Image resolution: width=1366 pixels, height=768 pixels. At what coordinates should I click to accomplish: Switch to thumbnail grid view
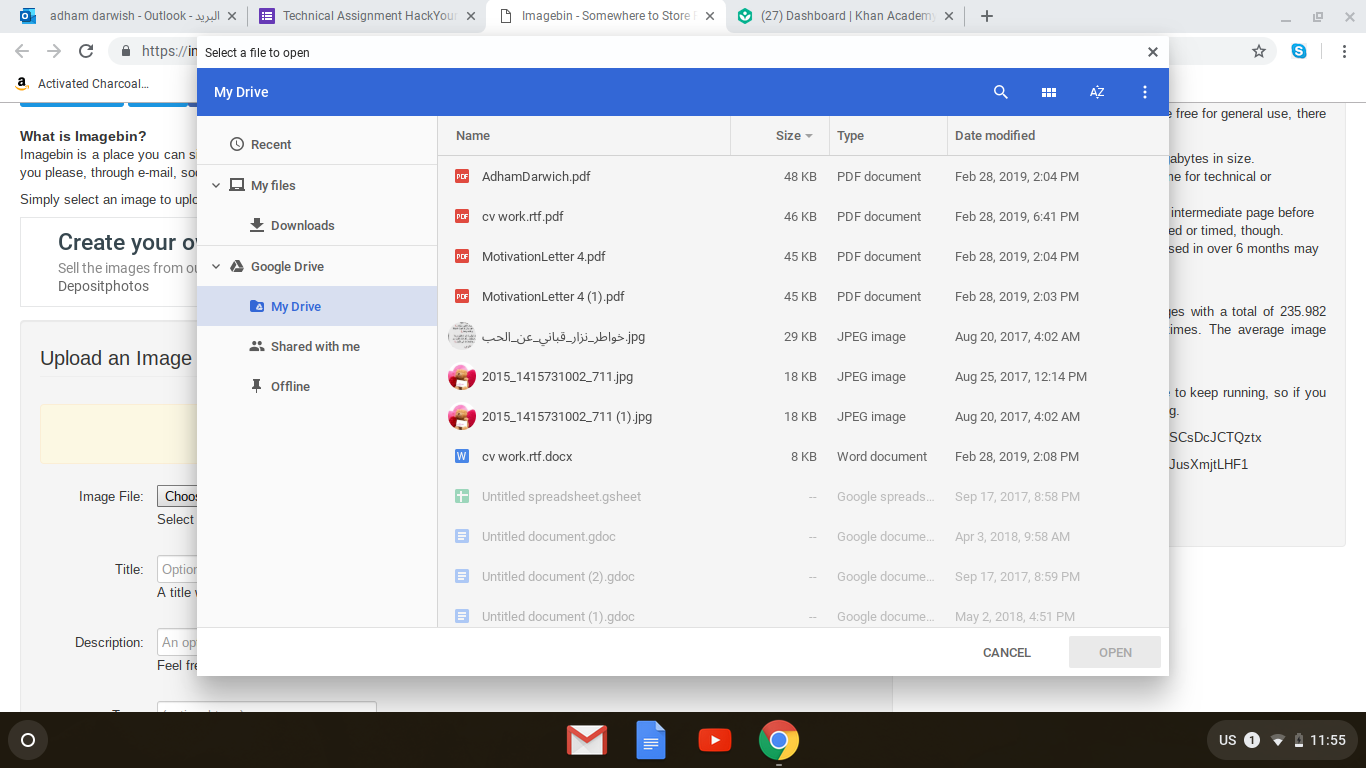pyautogui.click(x=1048, y=92)
